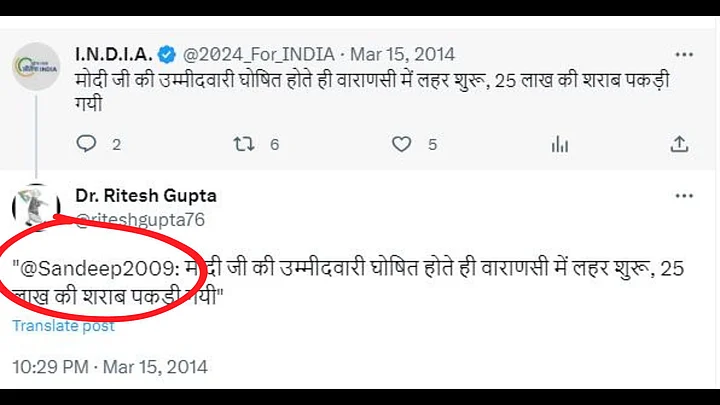Retweet the I.N.D.I.A. post

[244, 144]
